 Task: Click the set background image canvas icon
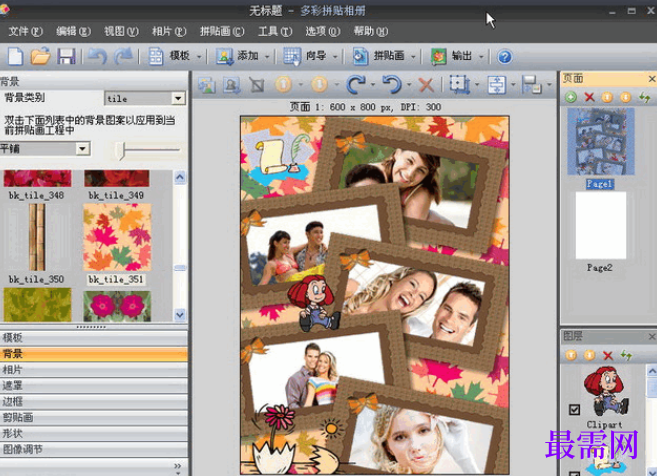click(207, 85)
